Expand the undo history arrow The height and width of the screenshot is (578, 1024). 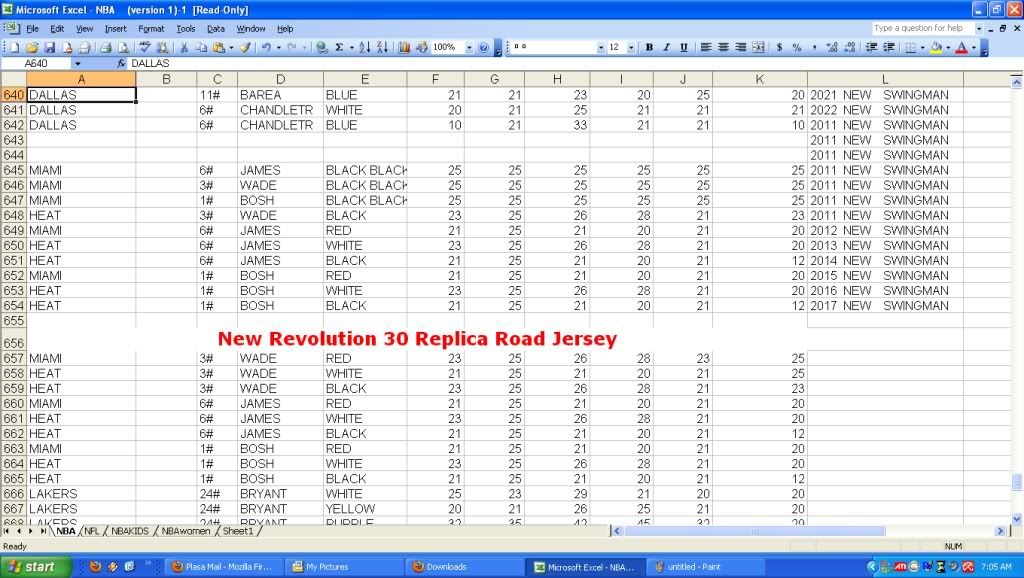click(x=278, y=47)
